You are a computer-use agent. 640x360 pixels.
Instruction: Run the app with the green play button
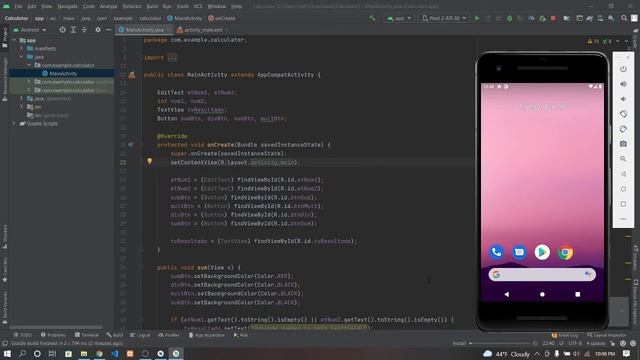point(477,18)
